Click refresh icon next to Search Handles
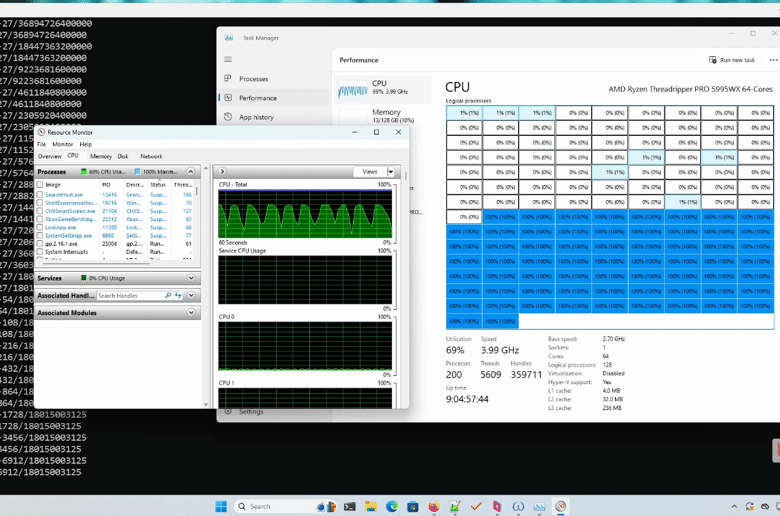Image resolution: width=780 pixels, height=516 pixels. point(178,296)
